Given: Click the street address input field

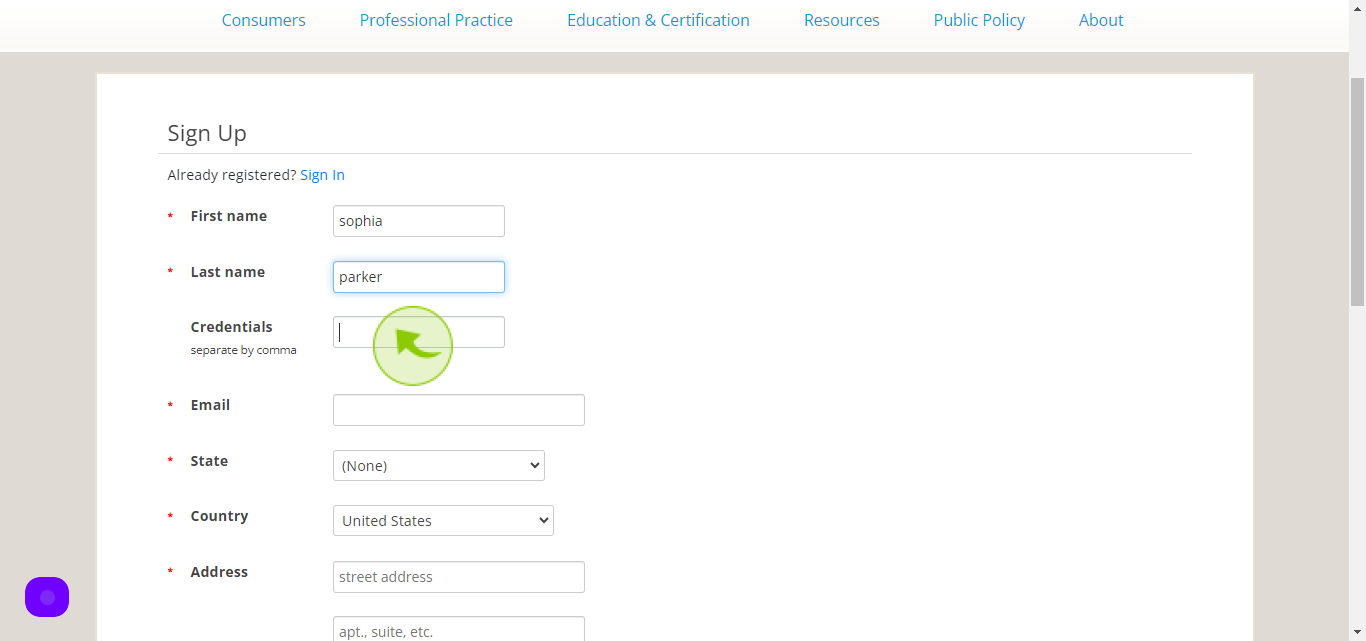Looking at the screenshot, I should [x=459, y=577].
